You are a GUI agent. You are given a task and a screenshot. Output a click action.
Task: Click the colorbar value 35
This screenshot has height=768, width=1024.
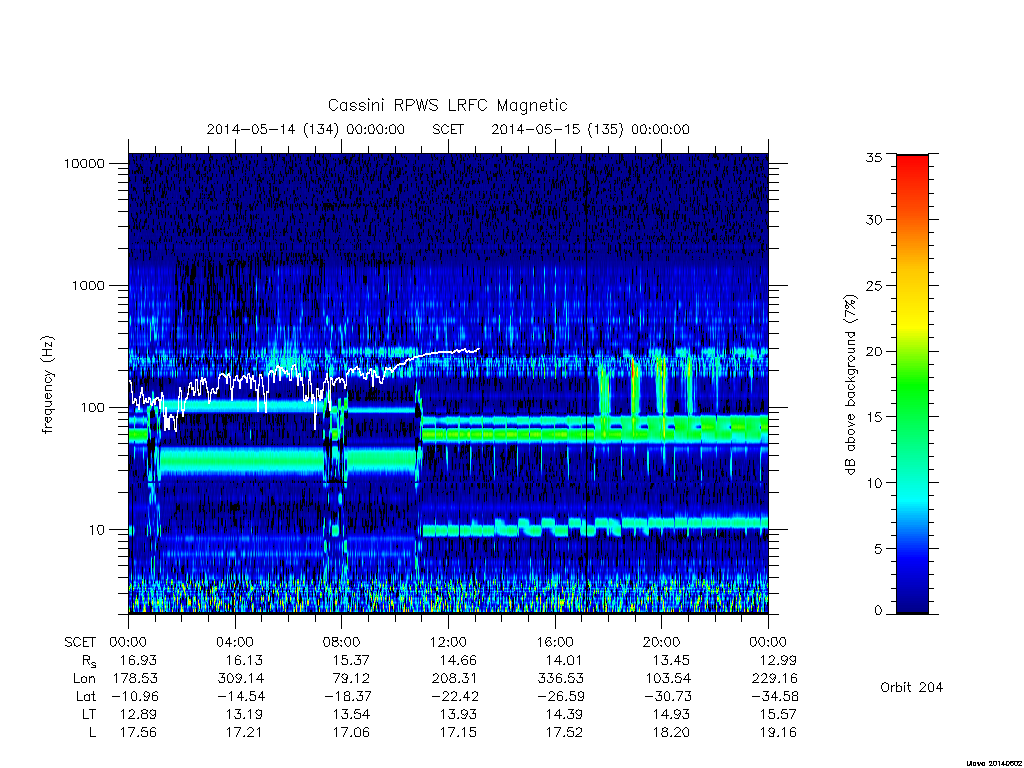873,157
